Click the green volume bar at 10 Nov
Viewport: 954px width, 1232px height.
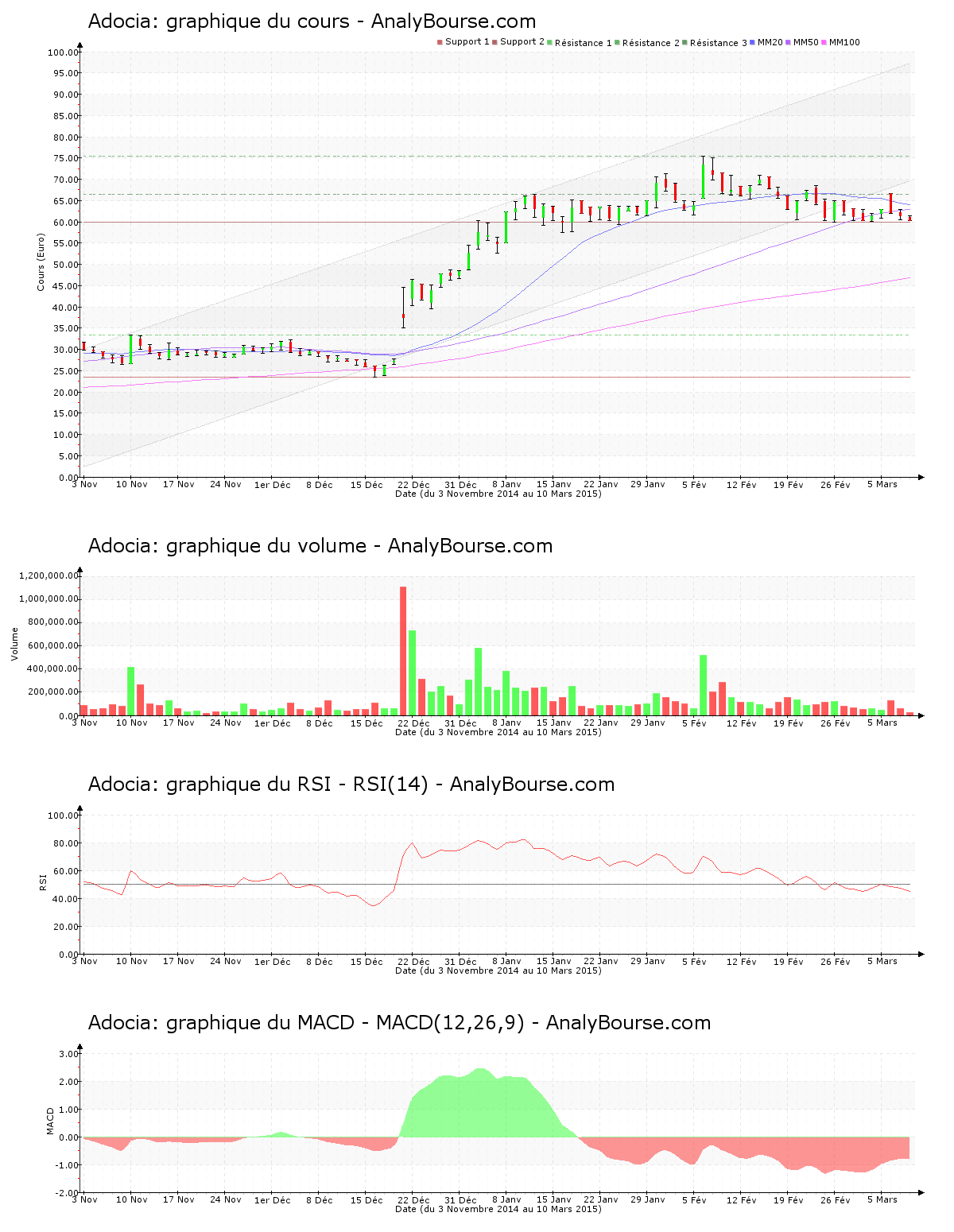(x=130, y=692)
